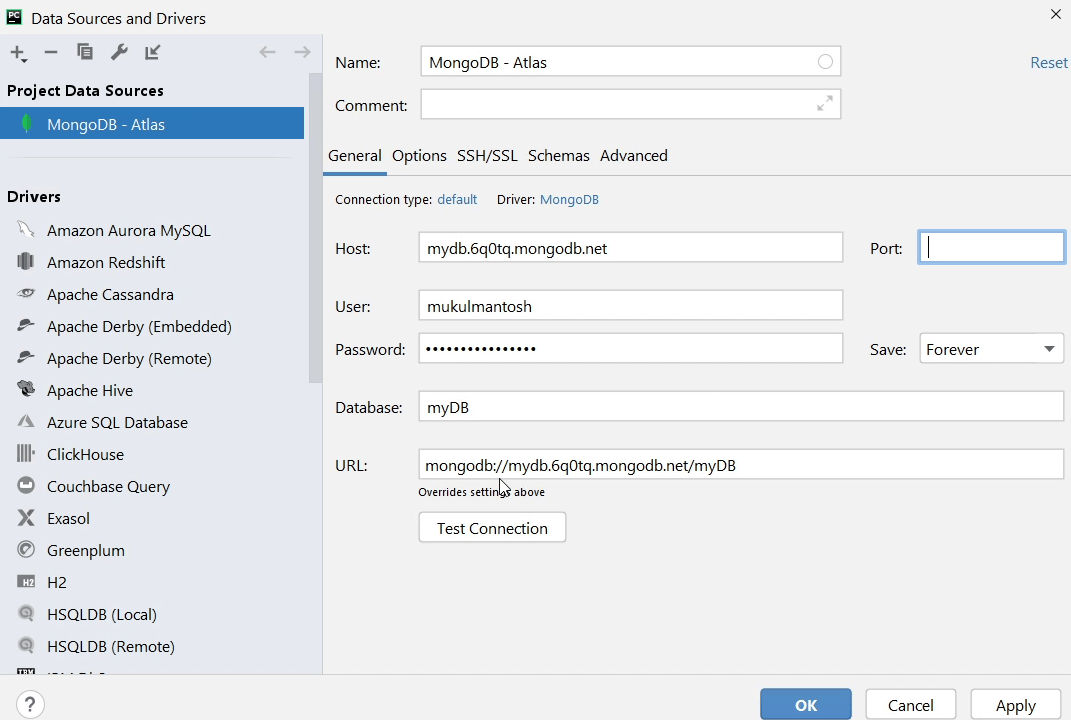Remove selected data source with minus icon

click(51, 53)
